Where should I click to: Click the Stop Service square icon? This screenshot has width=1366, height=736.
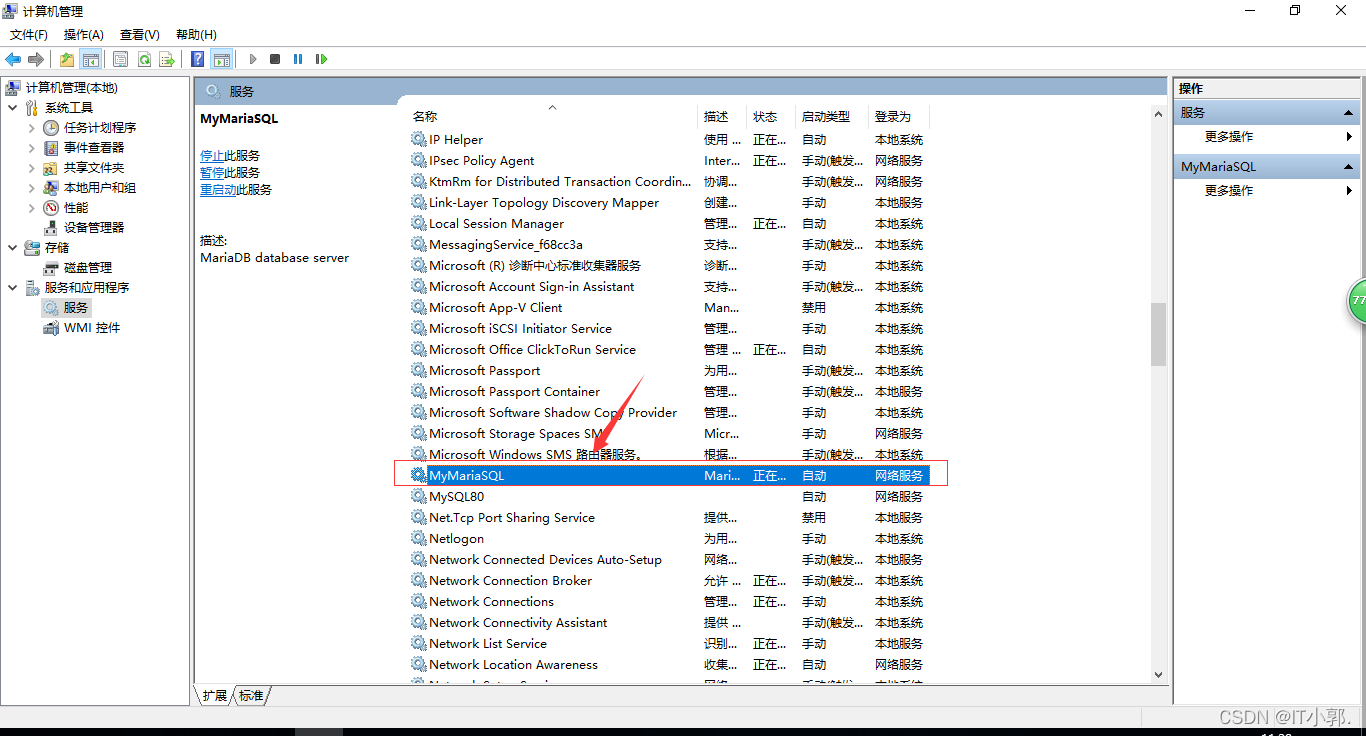coord(275,59)
